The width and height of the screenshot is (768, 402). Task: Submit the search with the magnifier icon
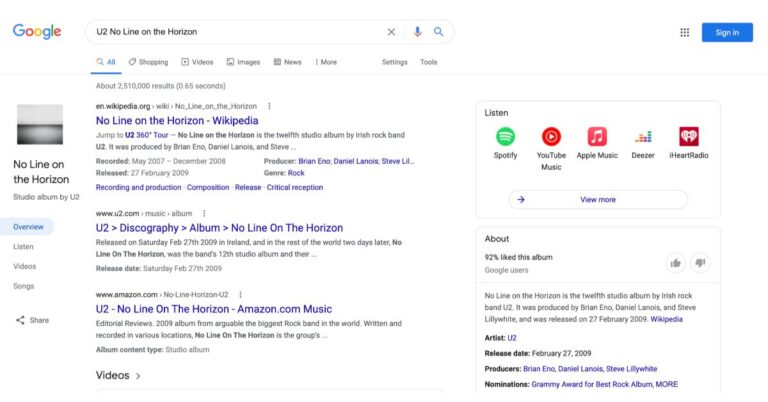[438, 32]
